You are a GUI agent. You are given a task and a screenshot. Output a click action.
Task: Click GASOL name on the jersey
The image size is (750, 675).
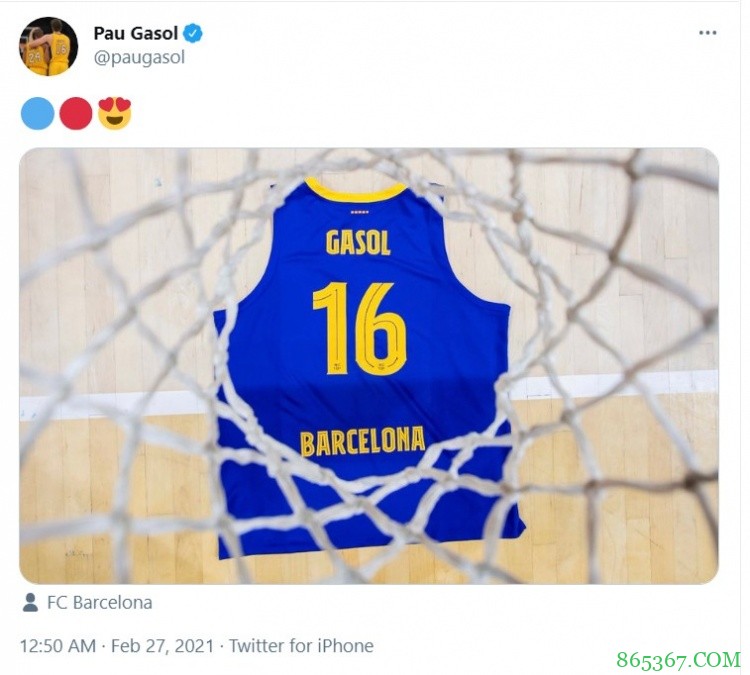point(358,242)
